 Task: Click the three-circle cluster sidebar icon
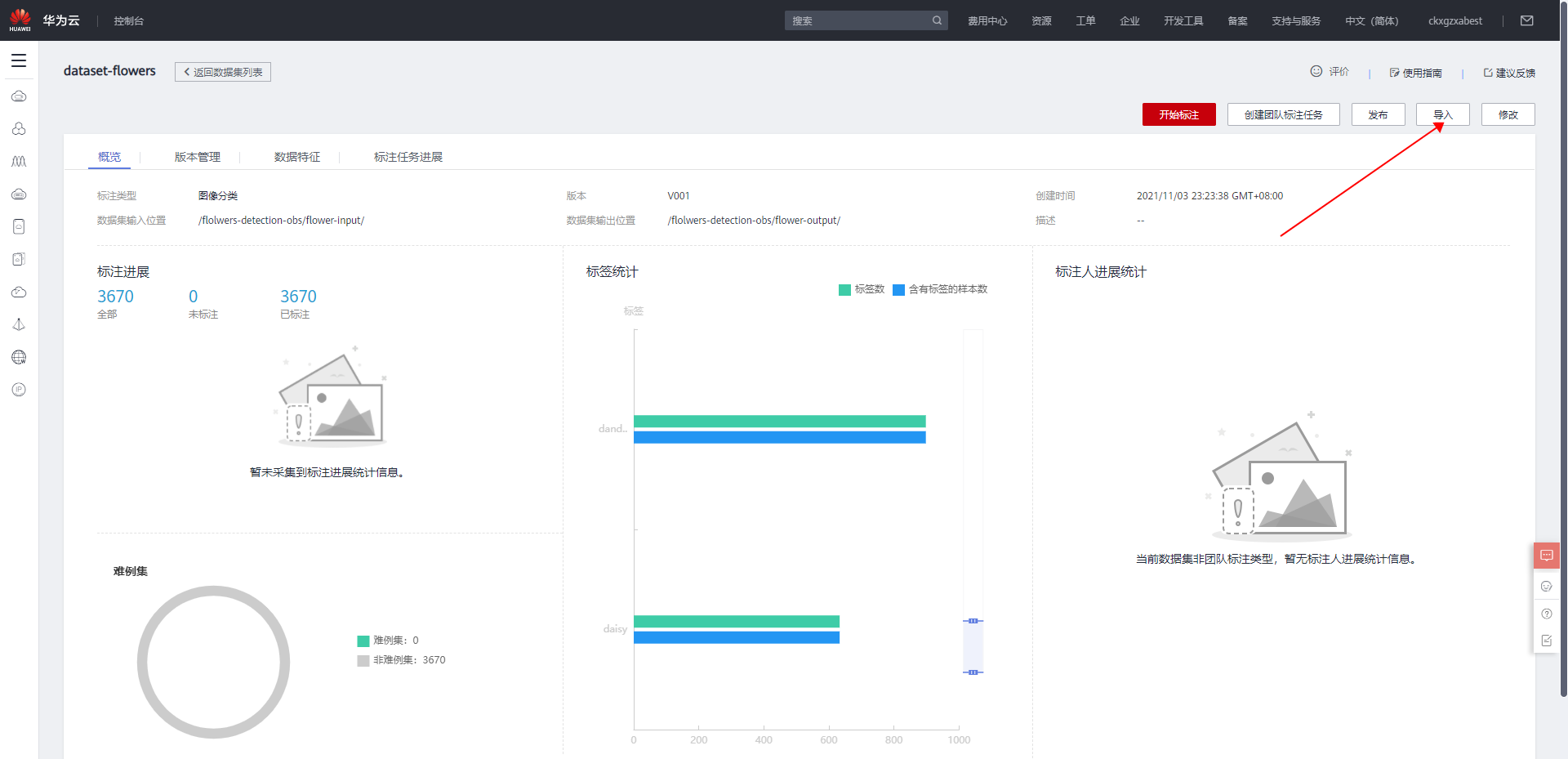19,129
